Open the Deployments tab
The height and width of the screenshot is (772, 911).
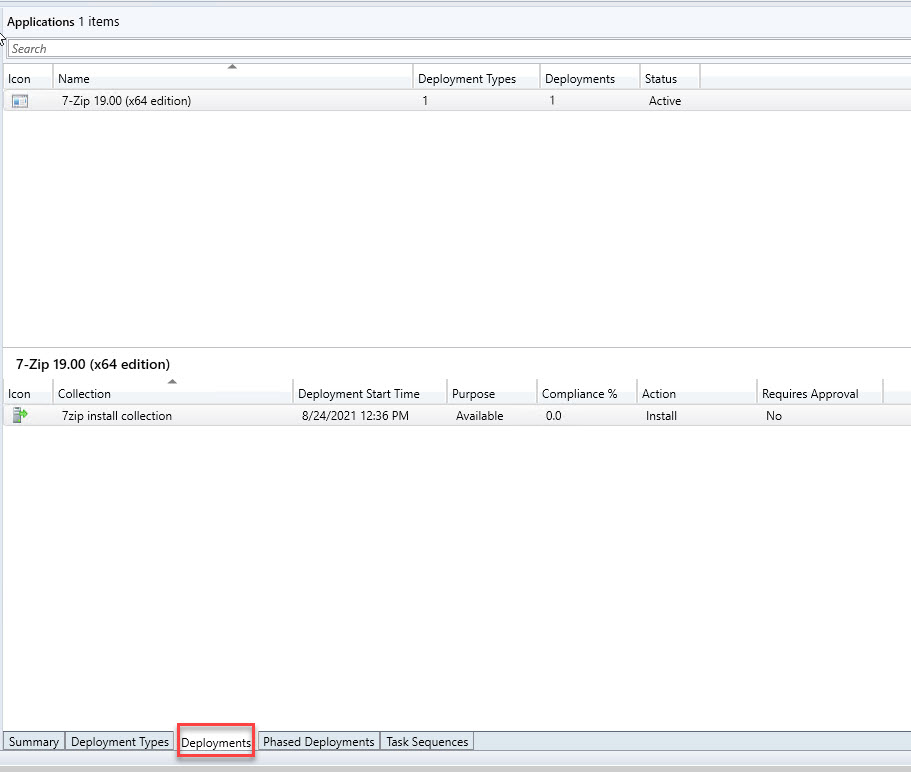click(x=216, y=742)
